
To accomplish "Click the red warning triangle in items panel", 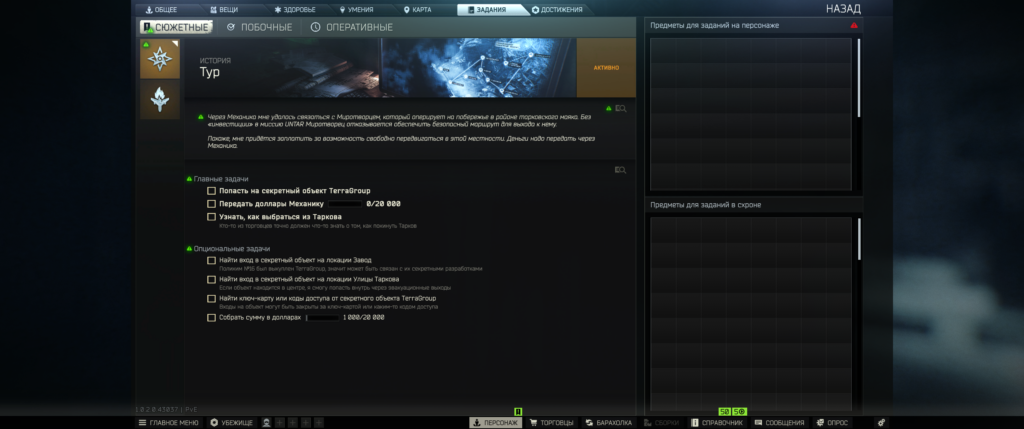I will pyautogui.click(x=854, y=25).
